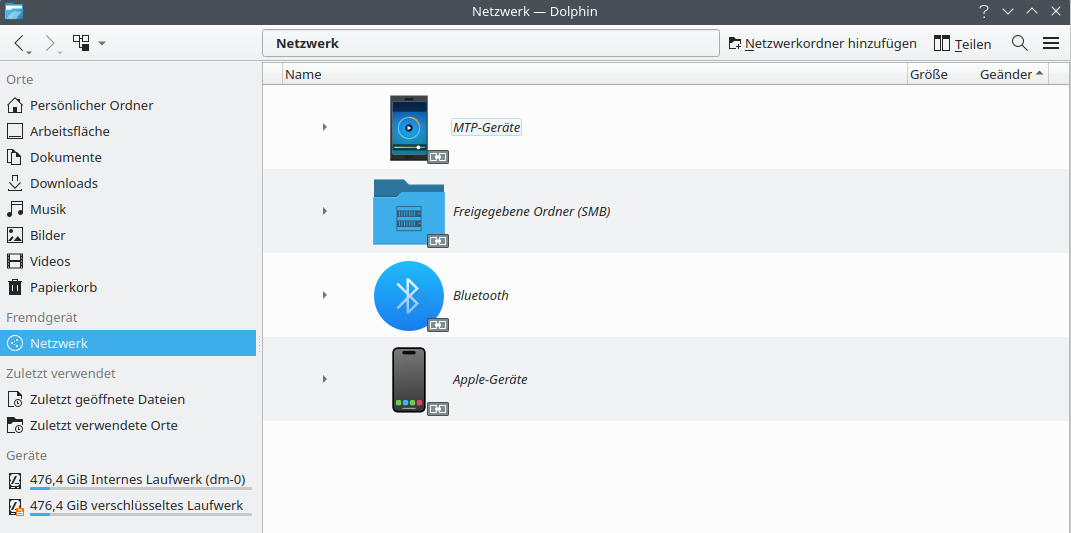Open Arbeitsfläche in sidebar

pyautogui.click(x=128, y=131)
